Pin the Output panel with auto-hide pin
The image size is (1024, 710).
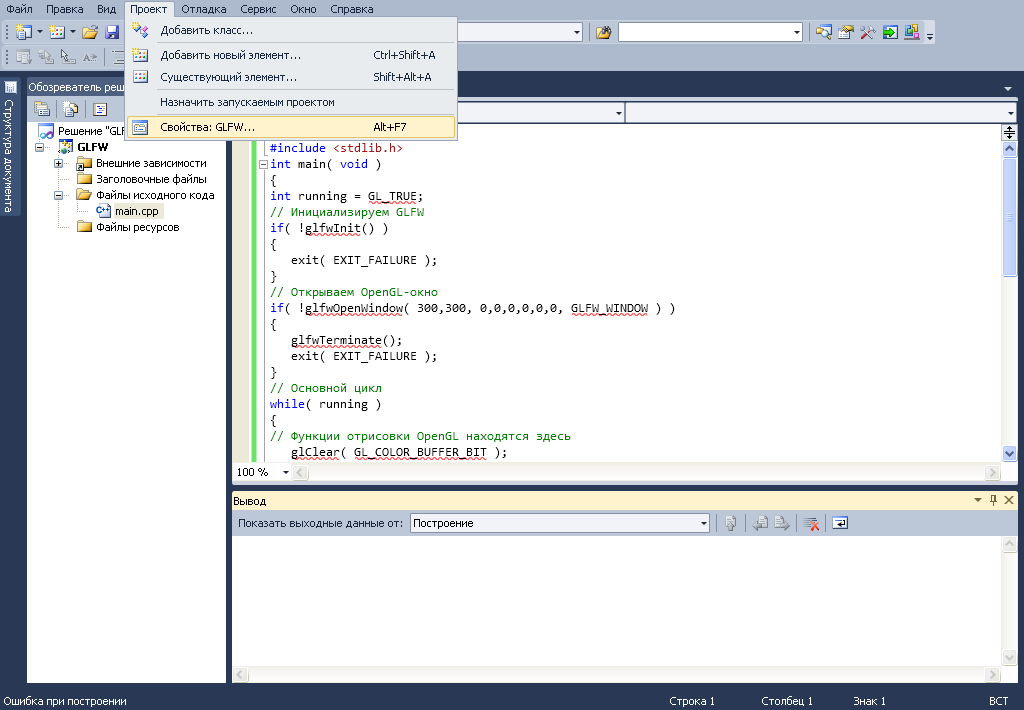tap(993, 500)
